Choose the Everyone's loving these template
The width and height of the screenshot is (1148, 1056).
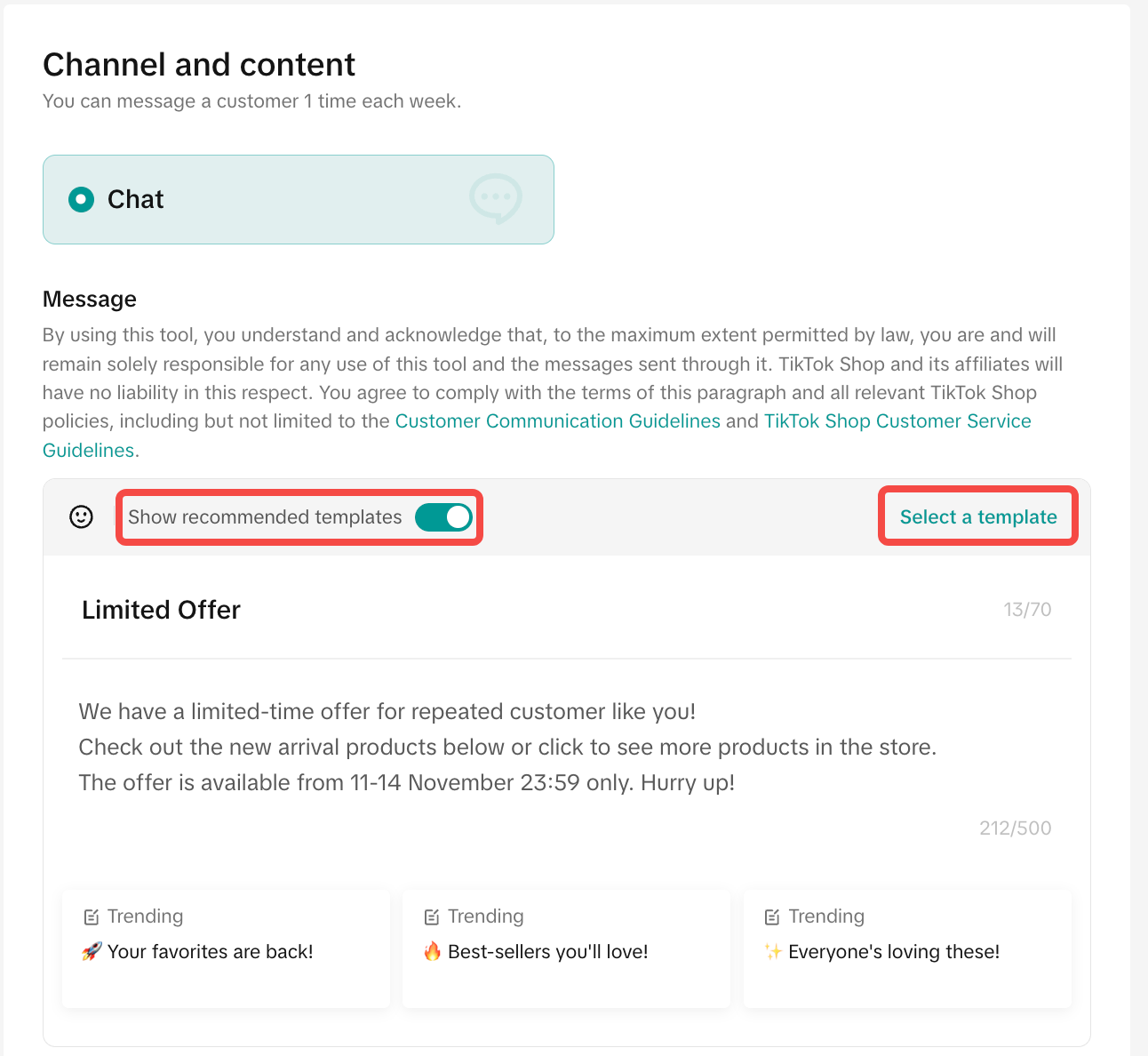coord(906,949)
